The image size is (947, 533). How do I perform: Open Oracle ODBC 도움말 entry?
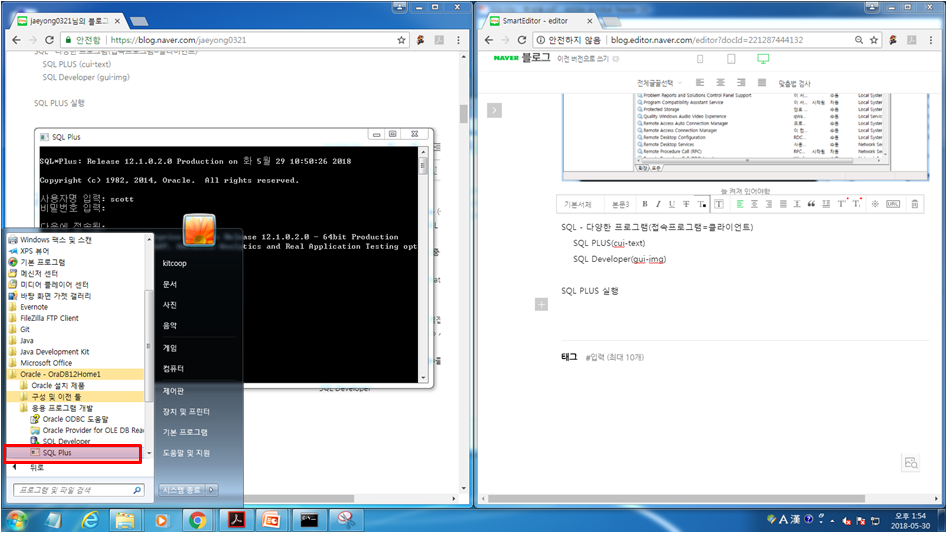(x=75, y=419)
